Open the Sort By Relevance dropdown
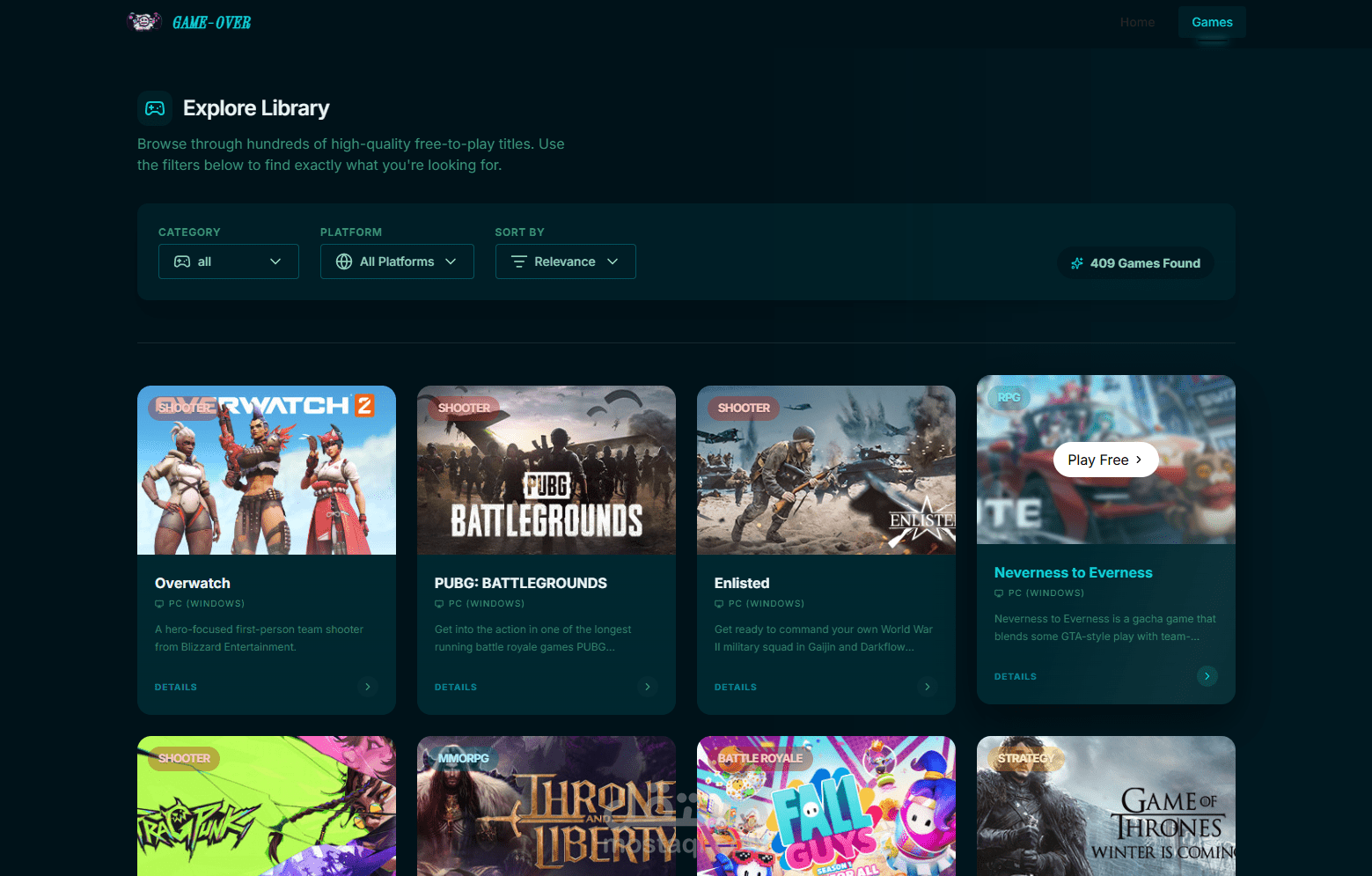Image resolution: width=1372 pixels, height=876 pixels. tap(566, 261)
